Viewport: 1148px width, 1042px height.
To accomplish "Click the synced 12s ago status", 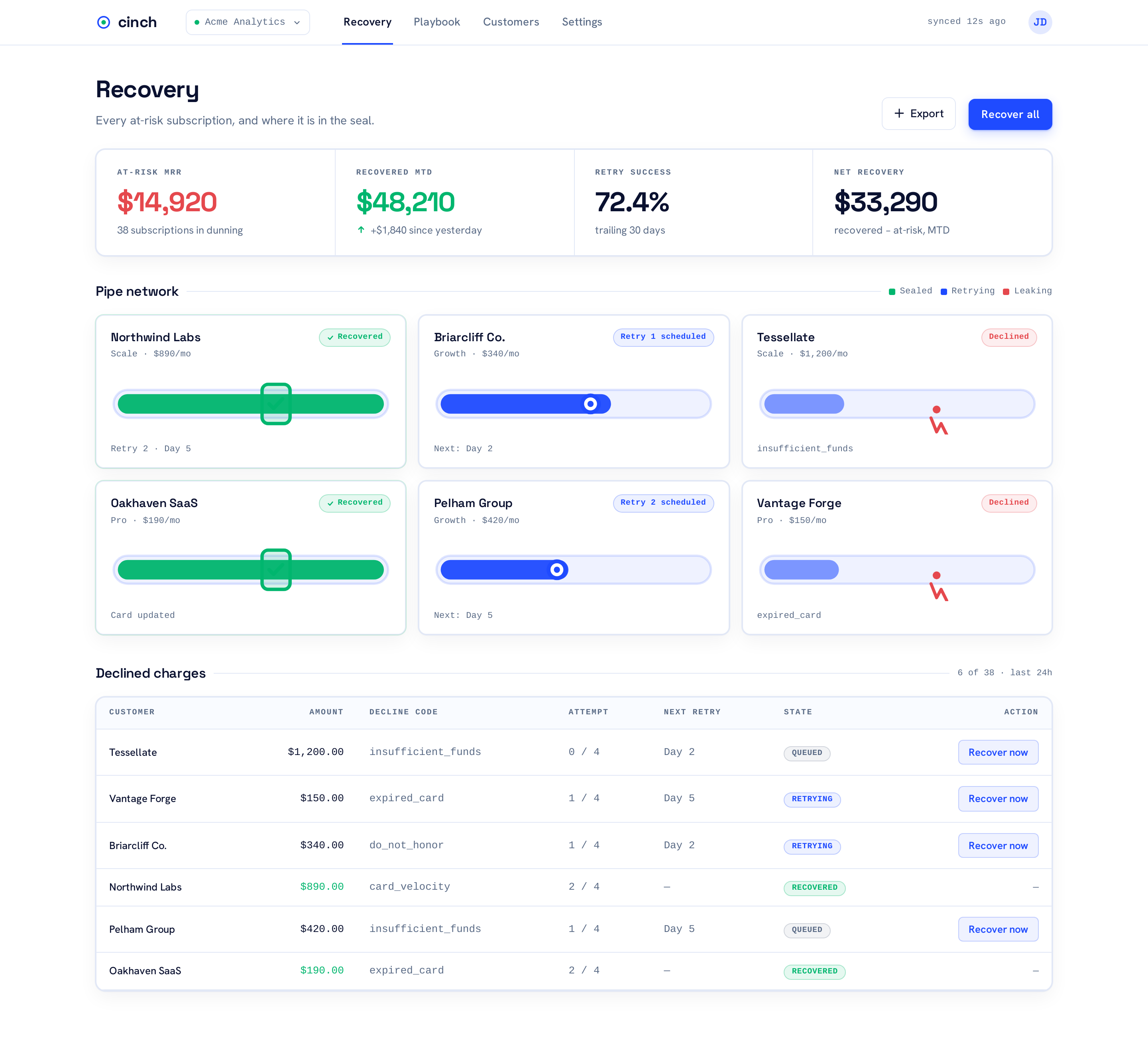I will click(x=966, y=22).
